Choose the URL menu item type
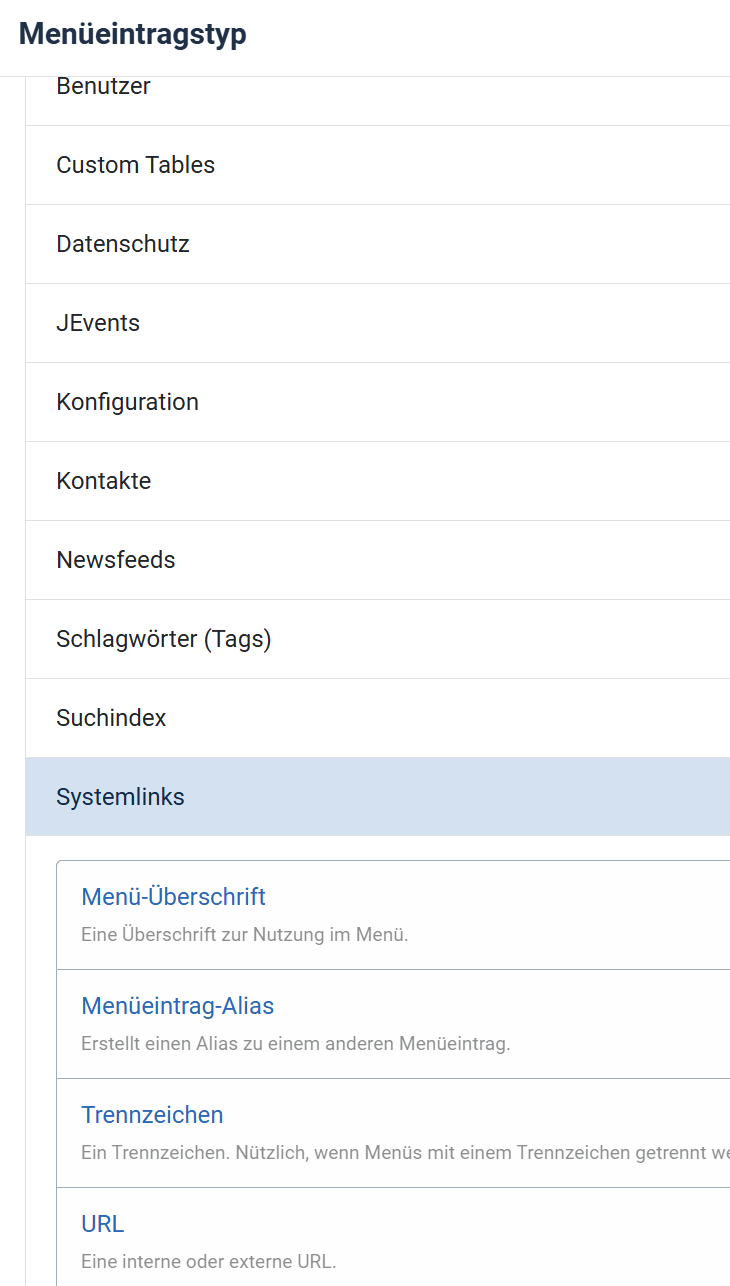 (102, 1224)
